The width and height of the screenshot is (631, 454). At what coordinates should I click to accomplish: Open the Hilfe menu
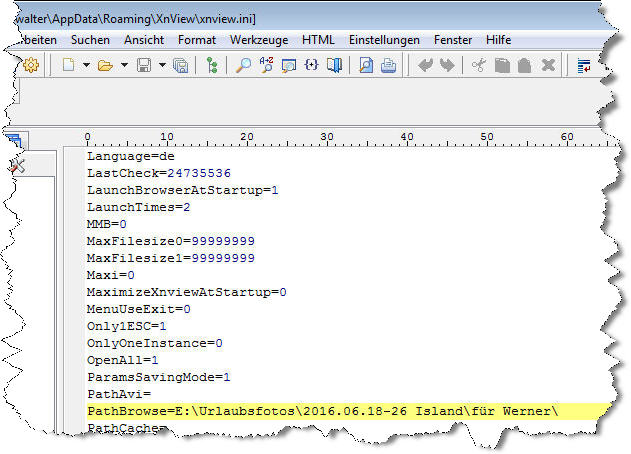click(x=498, y=40)
